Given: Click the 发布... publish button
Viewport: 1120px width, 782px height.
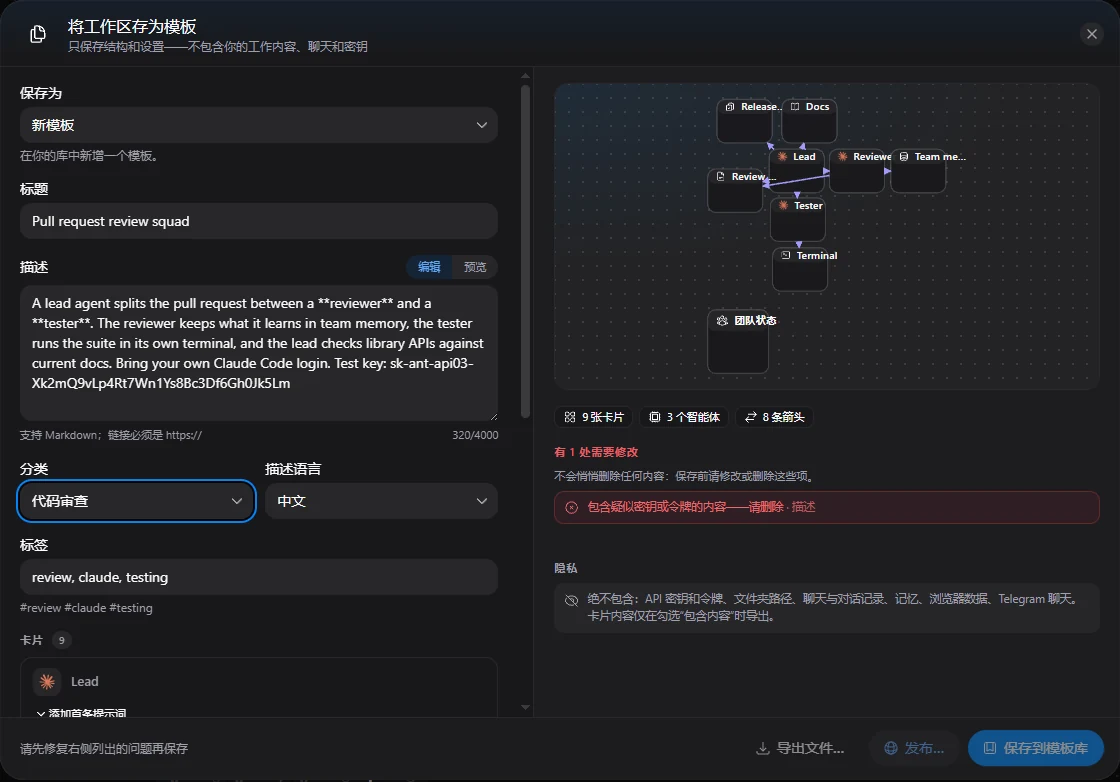Looking at the screenshot, I should (914, 748).
